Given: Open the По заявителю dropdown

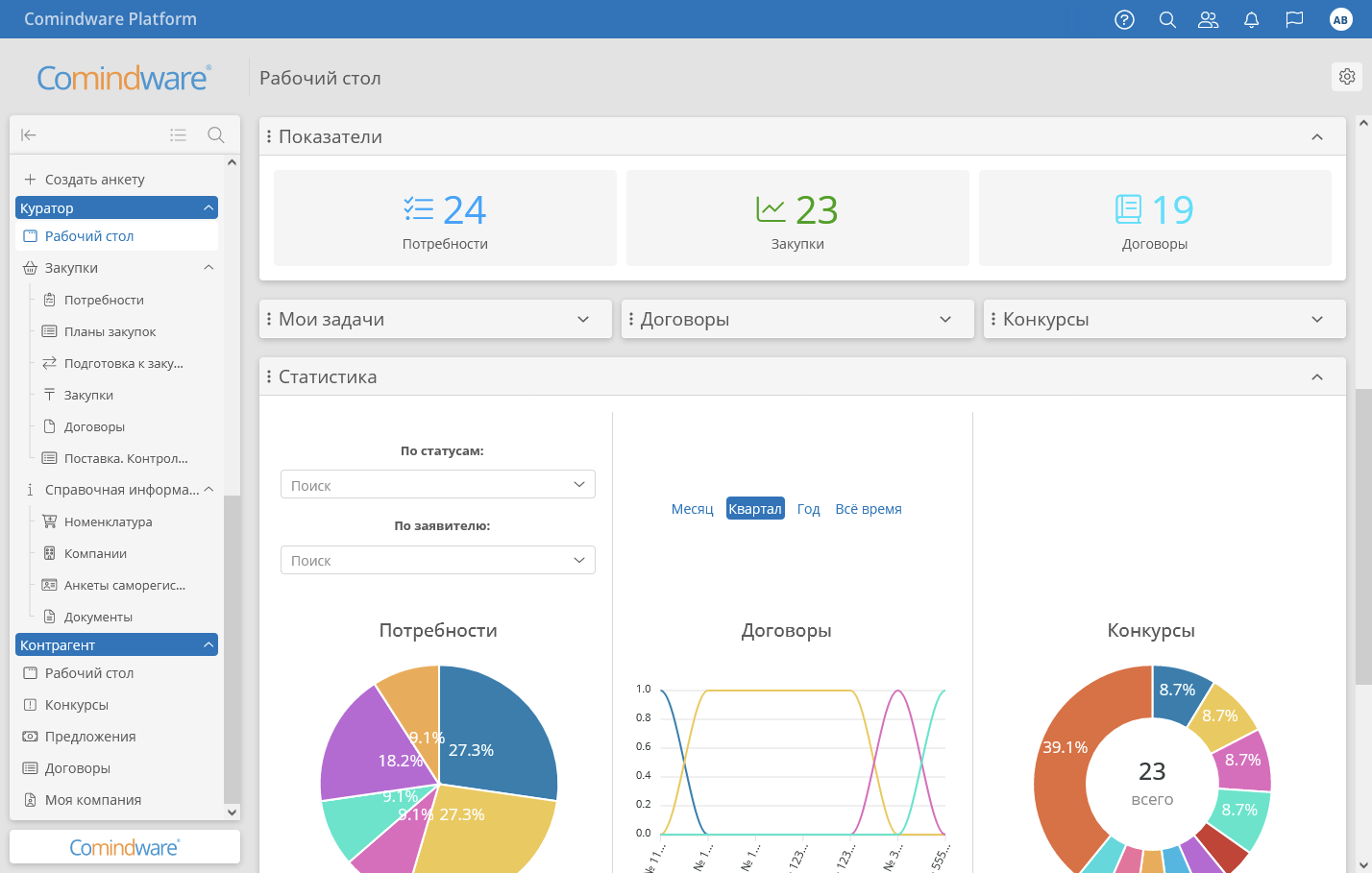Looking at the screenshot, I should 438,560.
